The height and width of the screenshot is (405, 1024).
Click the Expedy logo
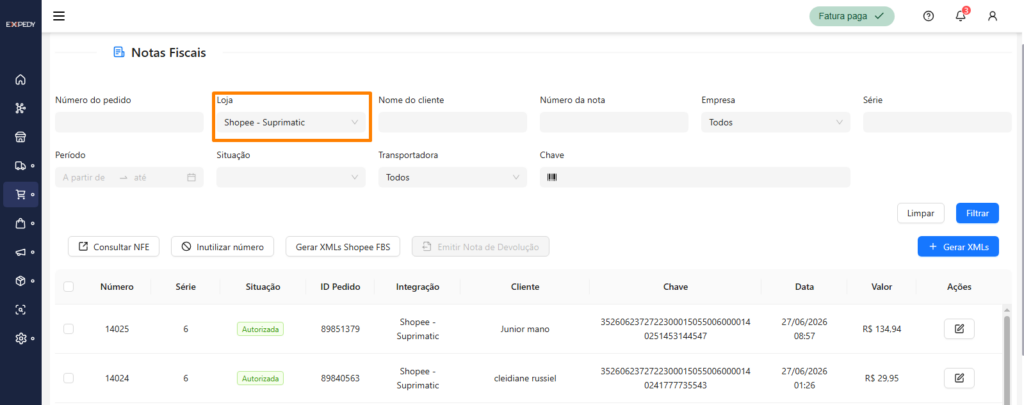(x=20, y=24)
